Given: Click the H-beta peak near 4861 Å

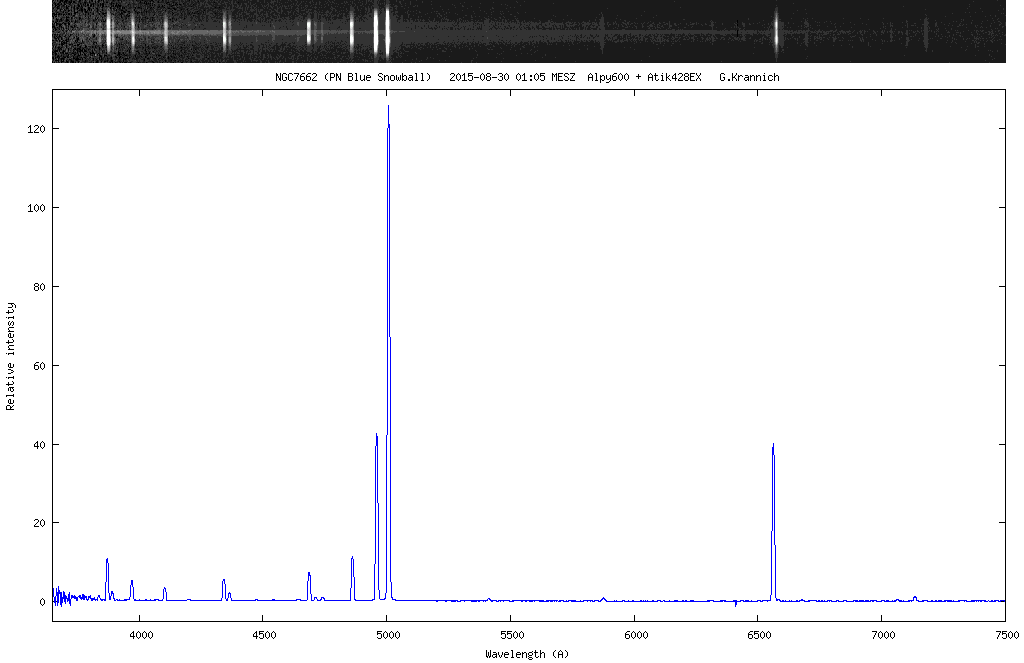Looking at the screenshot, I should click(x=352, y=559).
